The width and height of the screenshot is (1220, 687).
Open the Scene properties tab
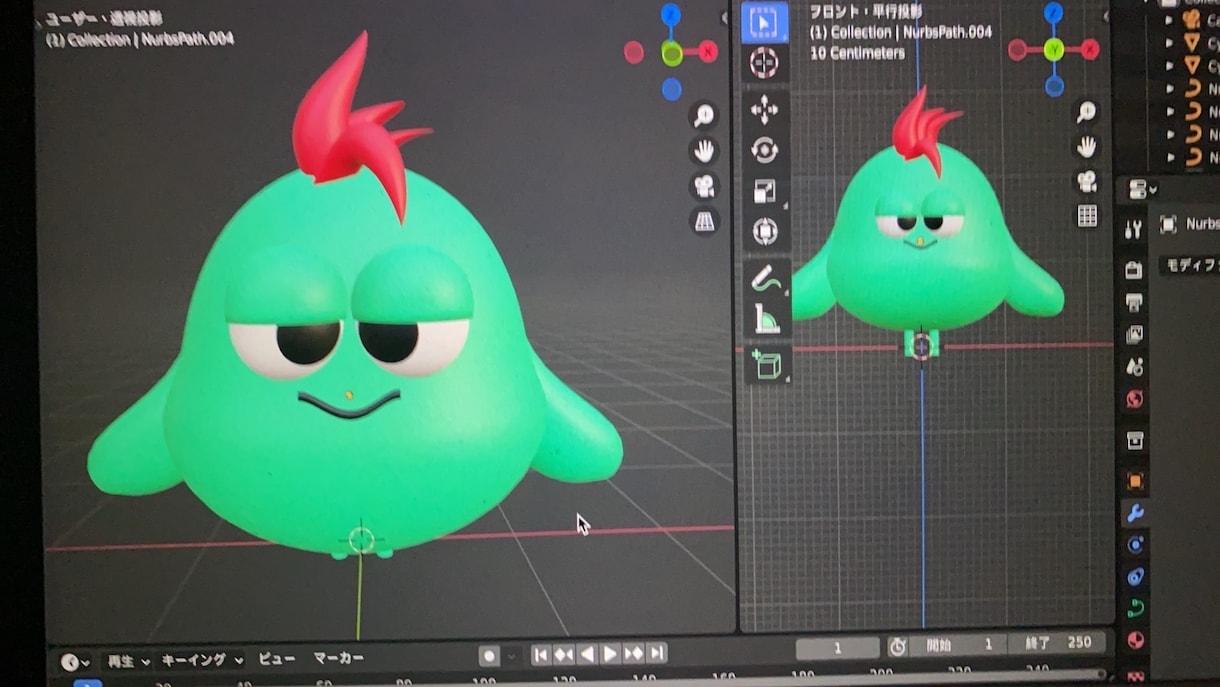[1134, 366]
